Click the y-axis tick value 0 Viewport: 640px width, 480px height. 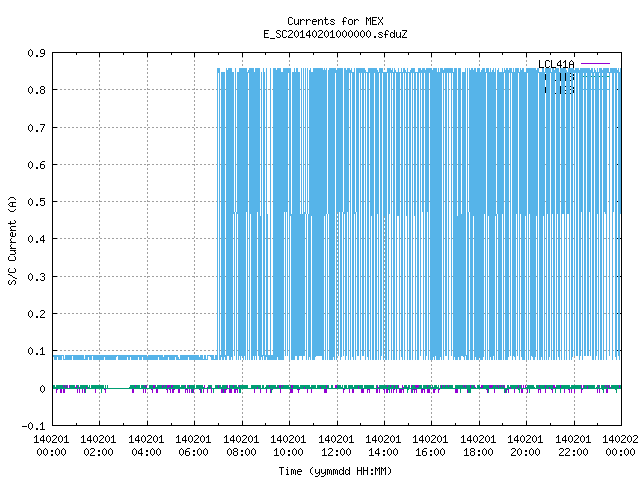coord(42,389)
